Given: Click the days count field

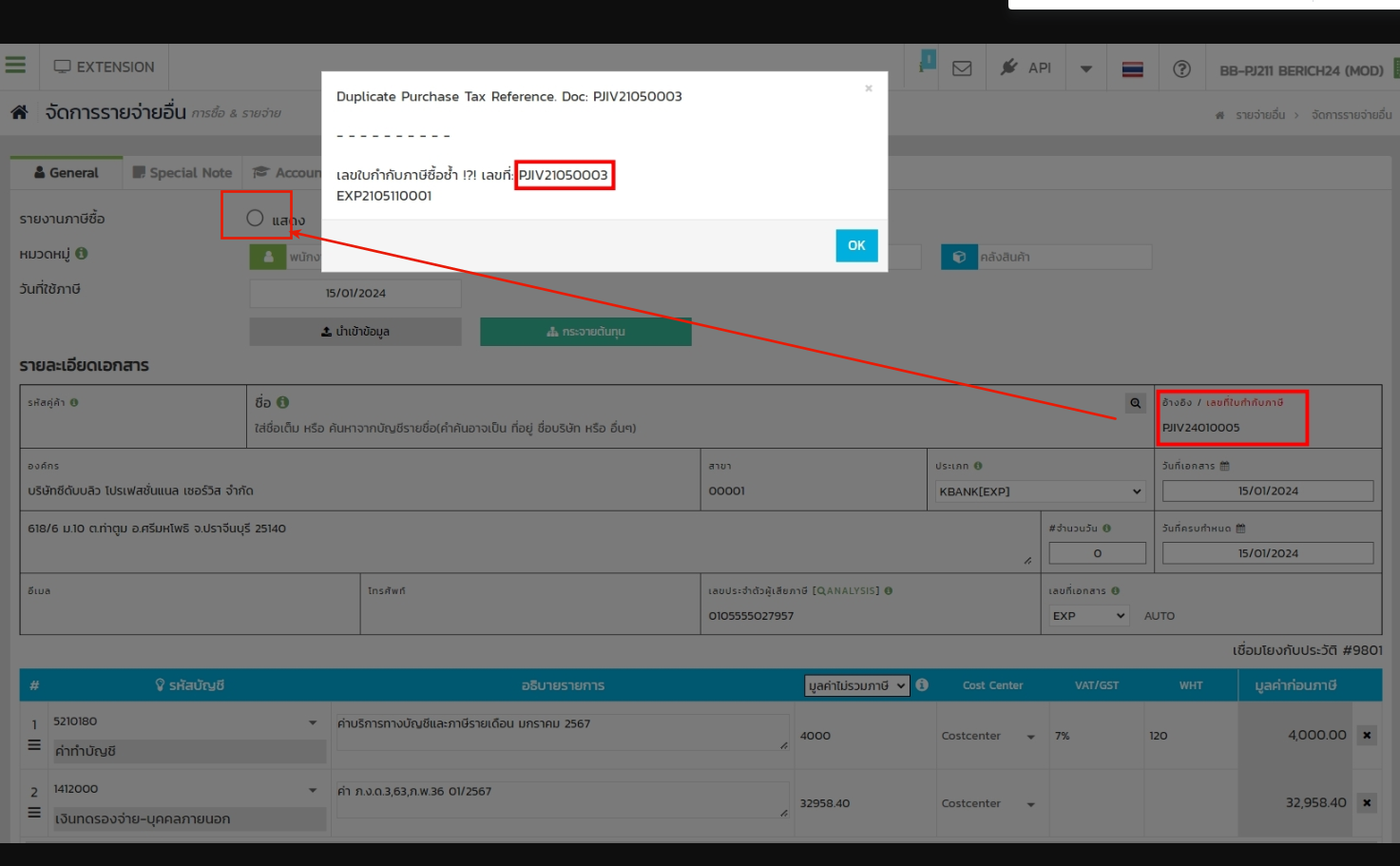Looking at the screenshot, I should [x=1097, y=553].
